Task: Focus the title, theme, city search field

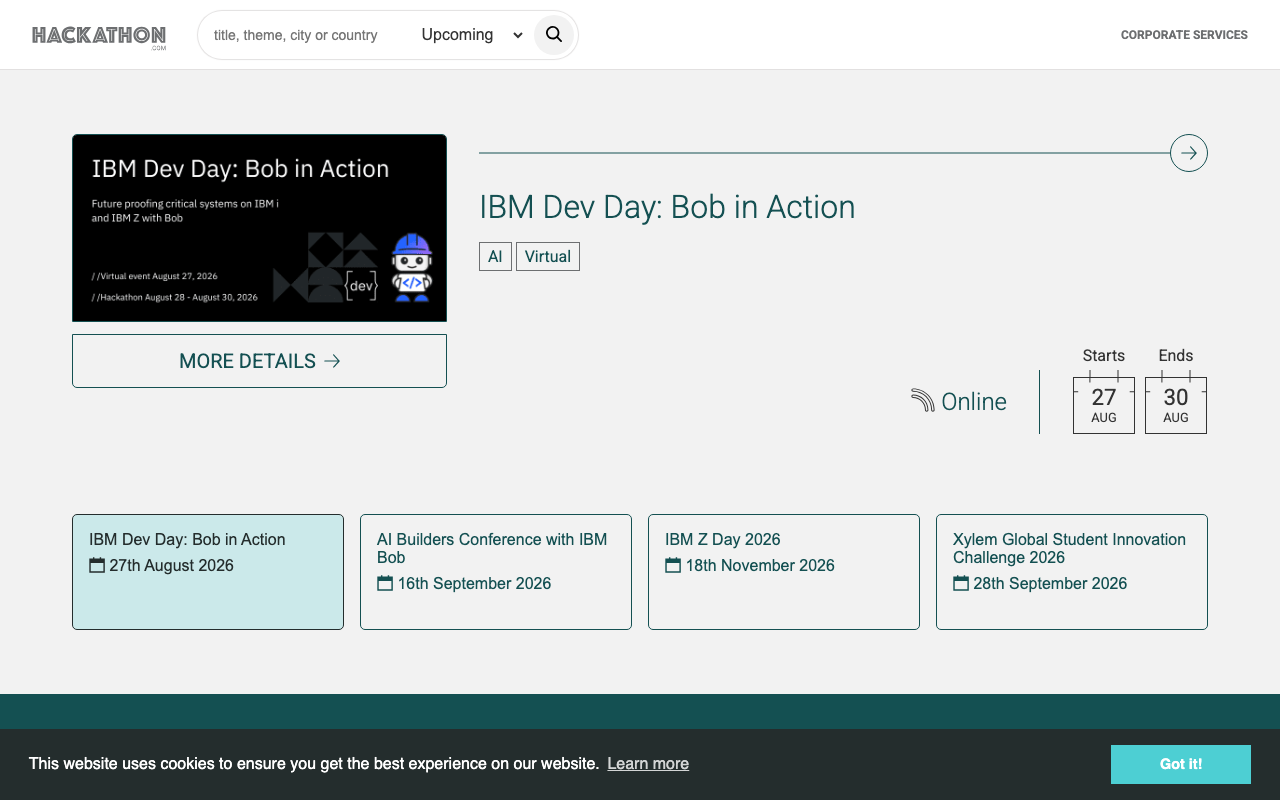Action: 308,35
